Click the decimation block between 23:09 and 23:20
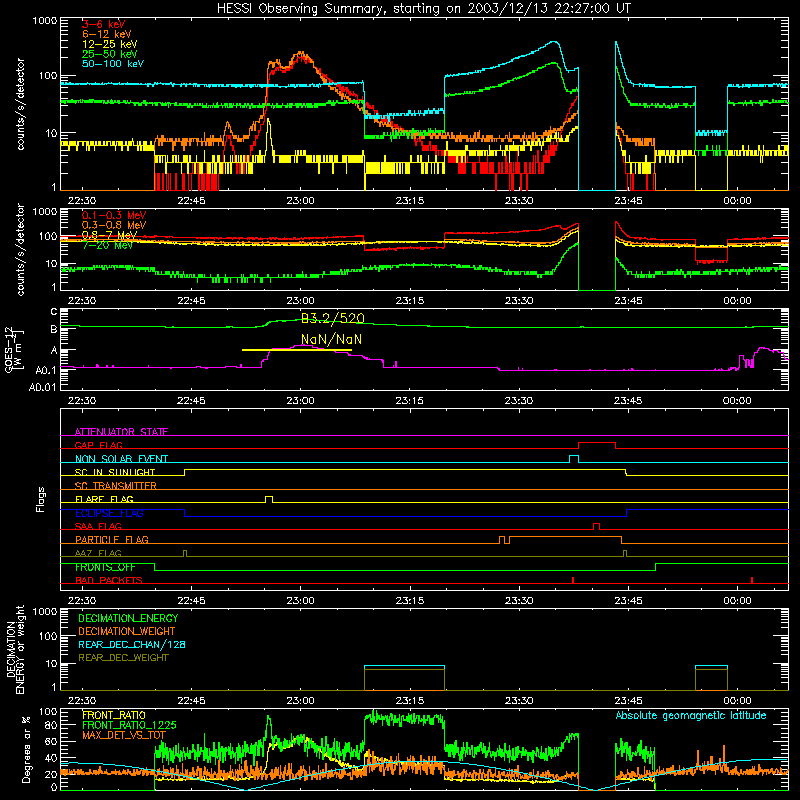800x800 pixels. [404, 678]
